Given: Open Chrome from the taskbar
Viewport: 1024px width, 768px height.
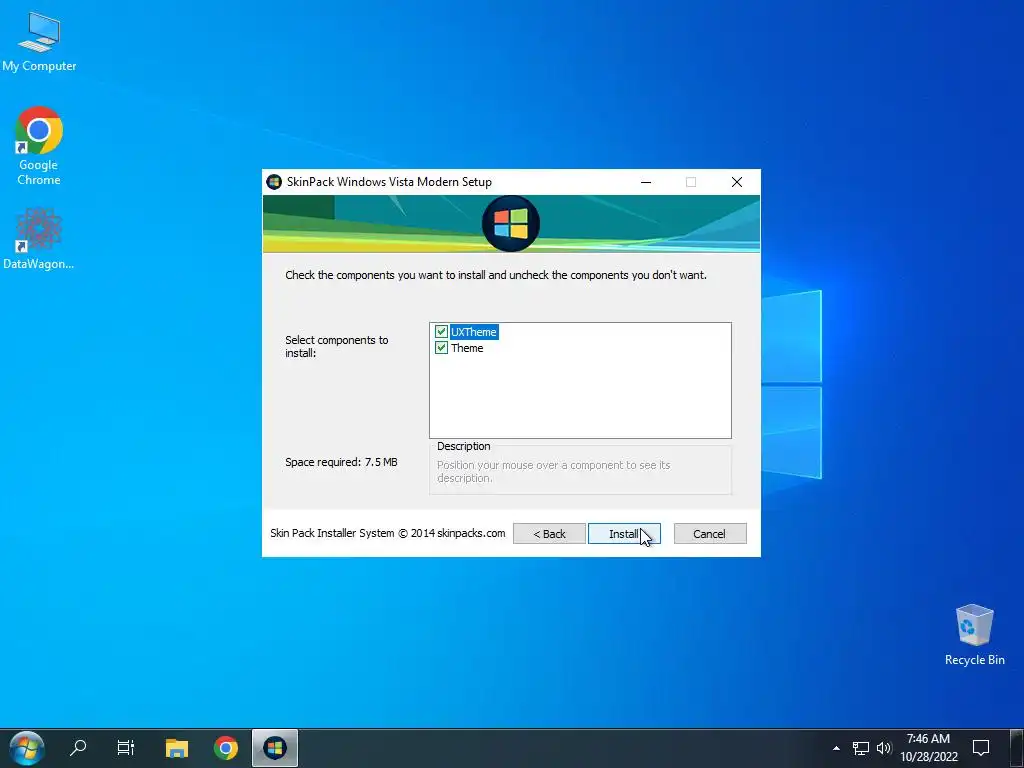Looking at the screenshot, I should point(225,748).
